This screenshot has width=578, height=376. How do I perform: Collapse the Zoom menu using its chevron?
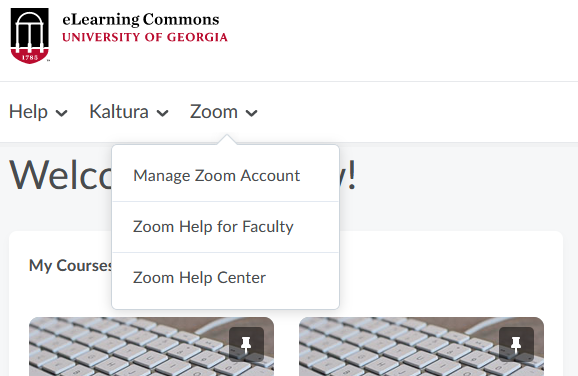251,113
